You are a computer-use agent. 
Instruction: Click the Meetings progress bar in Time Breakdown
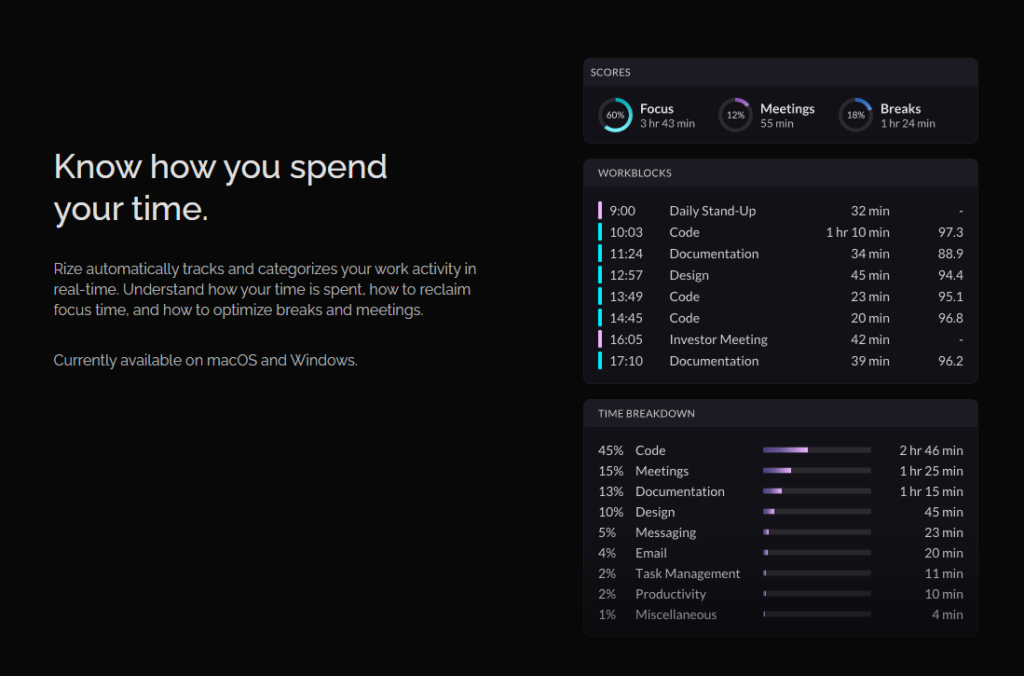pos(817,470)
